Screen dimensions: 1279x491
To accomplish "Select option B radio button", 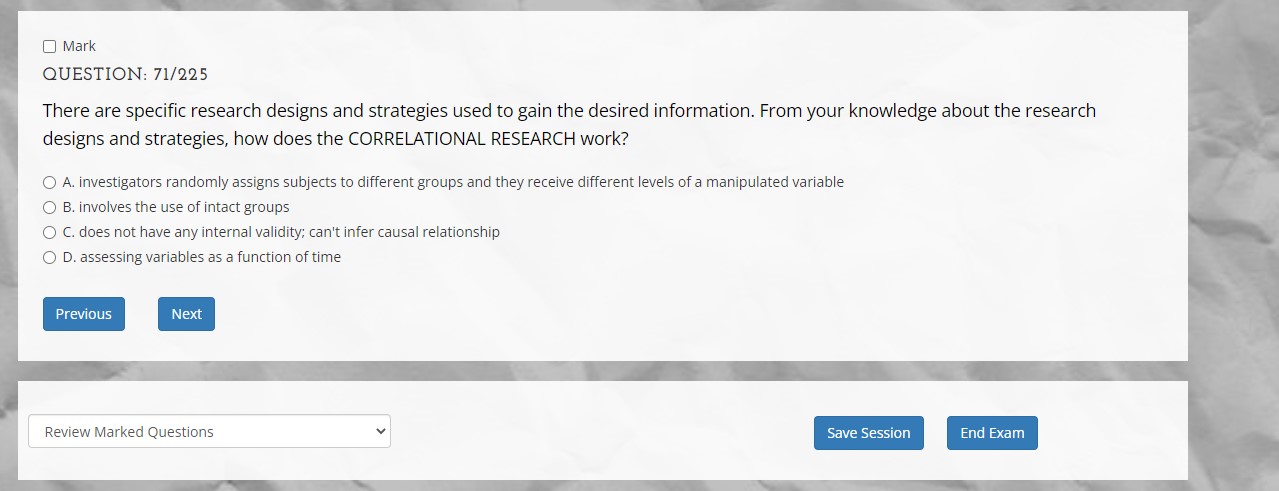I will 49,207.
